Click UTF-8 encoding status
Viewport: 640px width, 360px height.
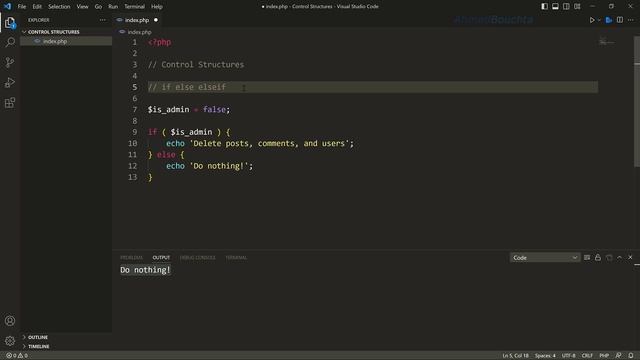coord(569,356)
